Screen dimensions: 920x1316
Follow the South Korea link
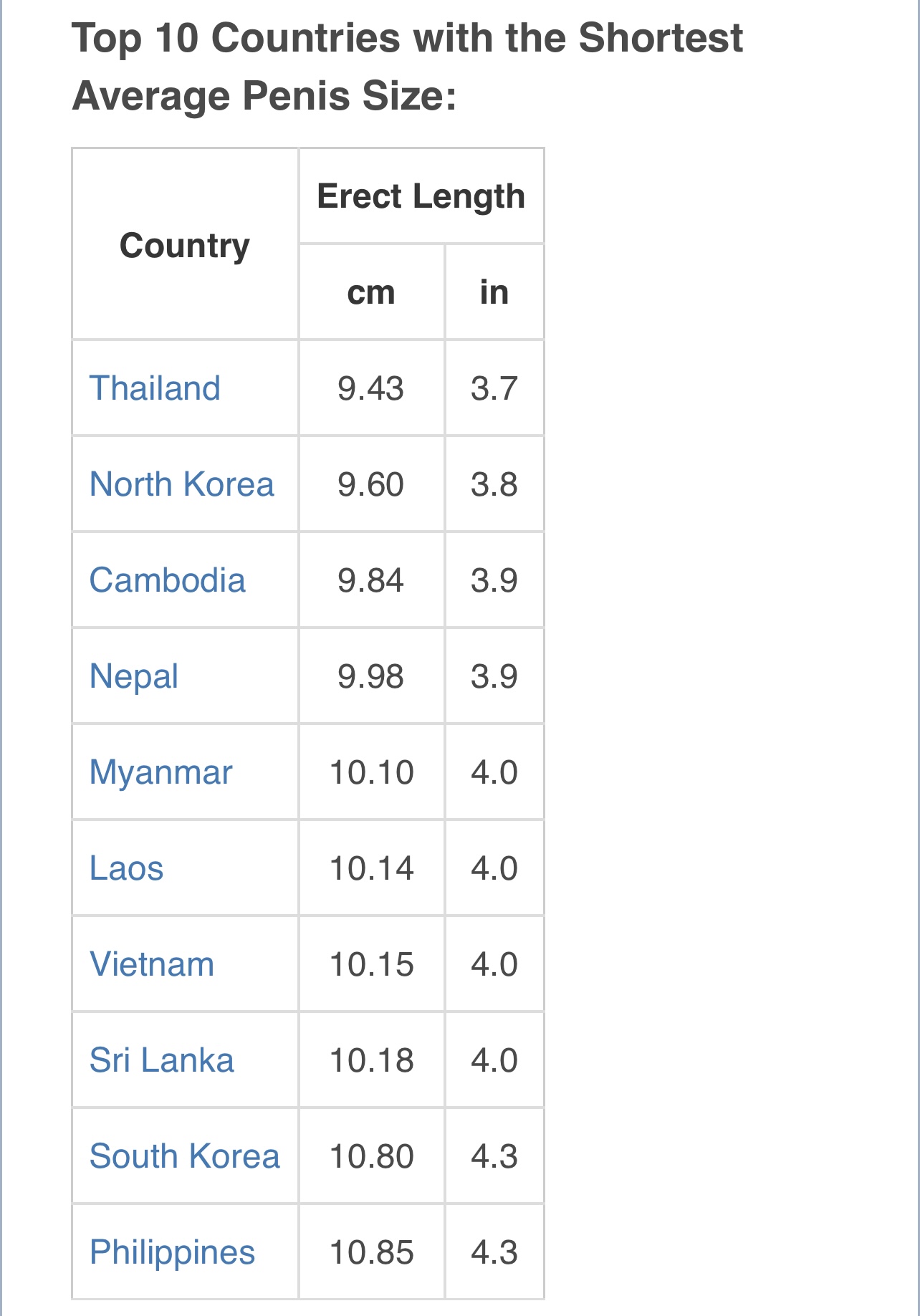coord(185,1156)
